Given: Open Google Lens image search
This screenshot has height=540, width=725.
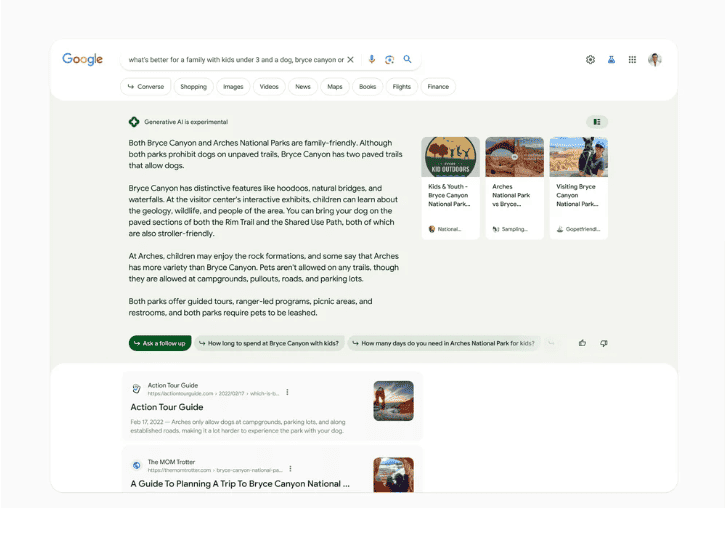Looking at the screenshot, I should 389,59.
